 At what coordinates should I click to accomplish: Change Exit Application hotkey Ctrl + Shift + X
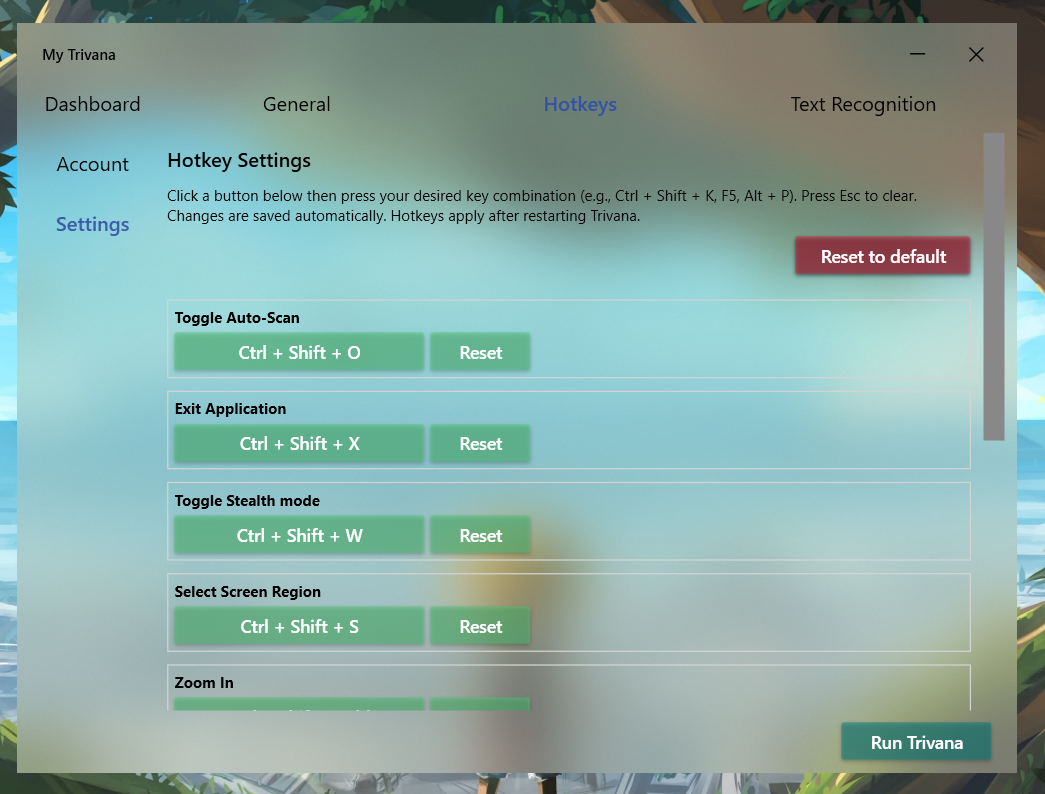click(x=299, y=443)
